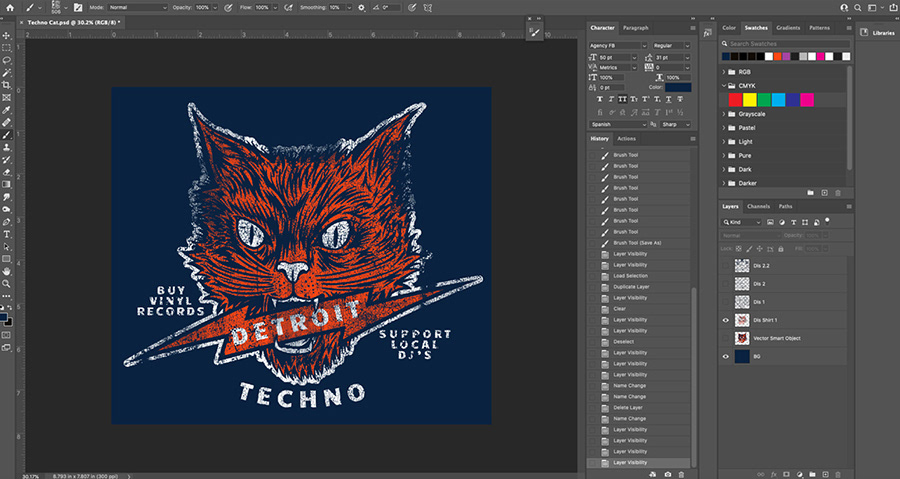Select the Rectangular Marquee tool
The width and height of the screenshot is (900, 479).
(x=6, y=48)
